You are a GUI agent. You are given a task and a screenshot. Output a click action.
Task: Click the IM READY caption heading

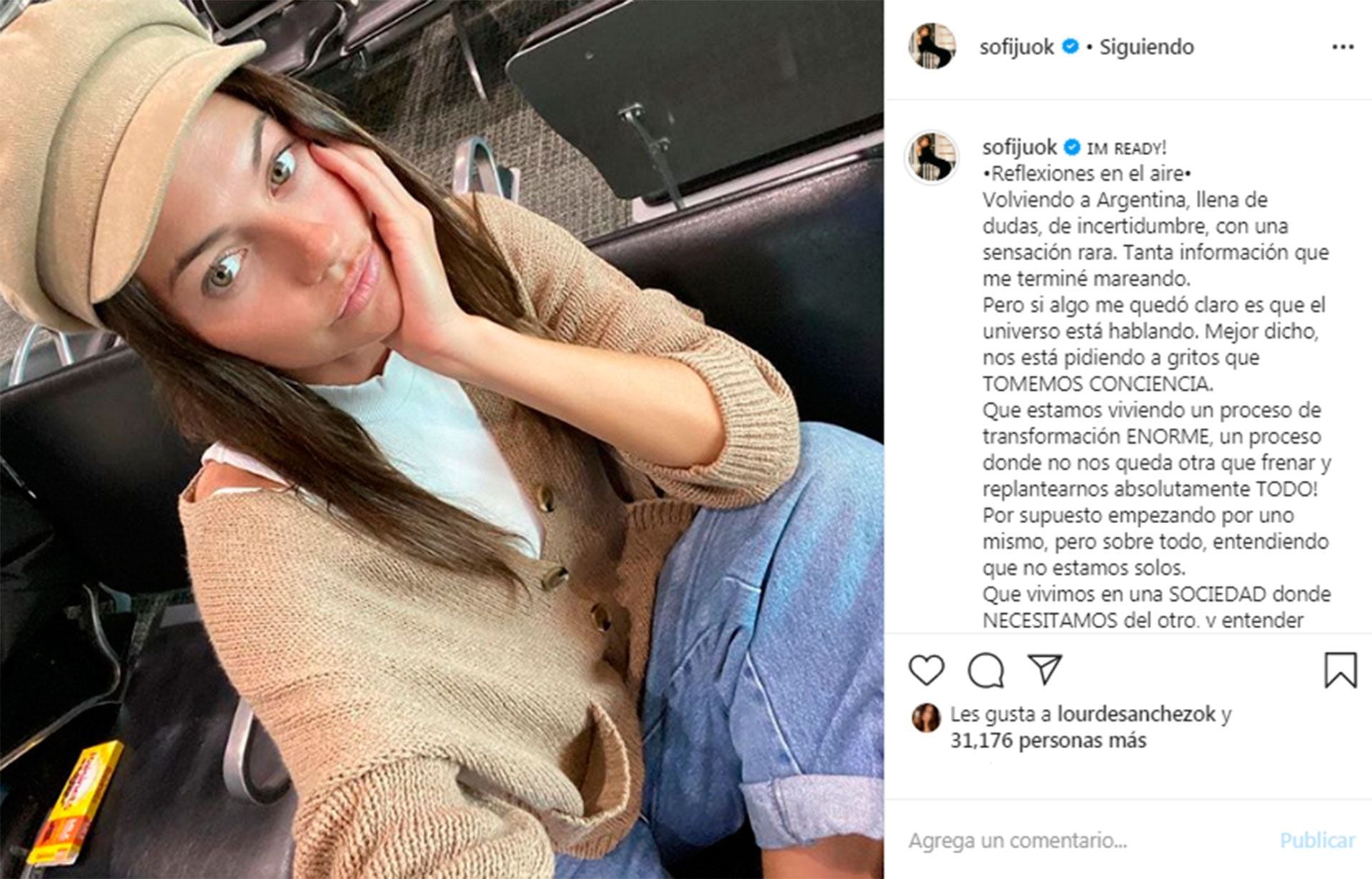click(1126, 149)
